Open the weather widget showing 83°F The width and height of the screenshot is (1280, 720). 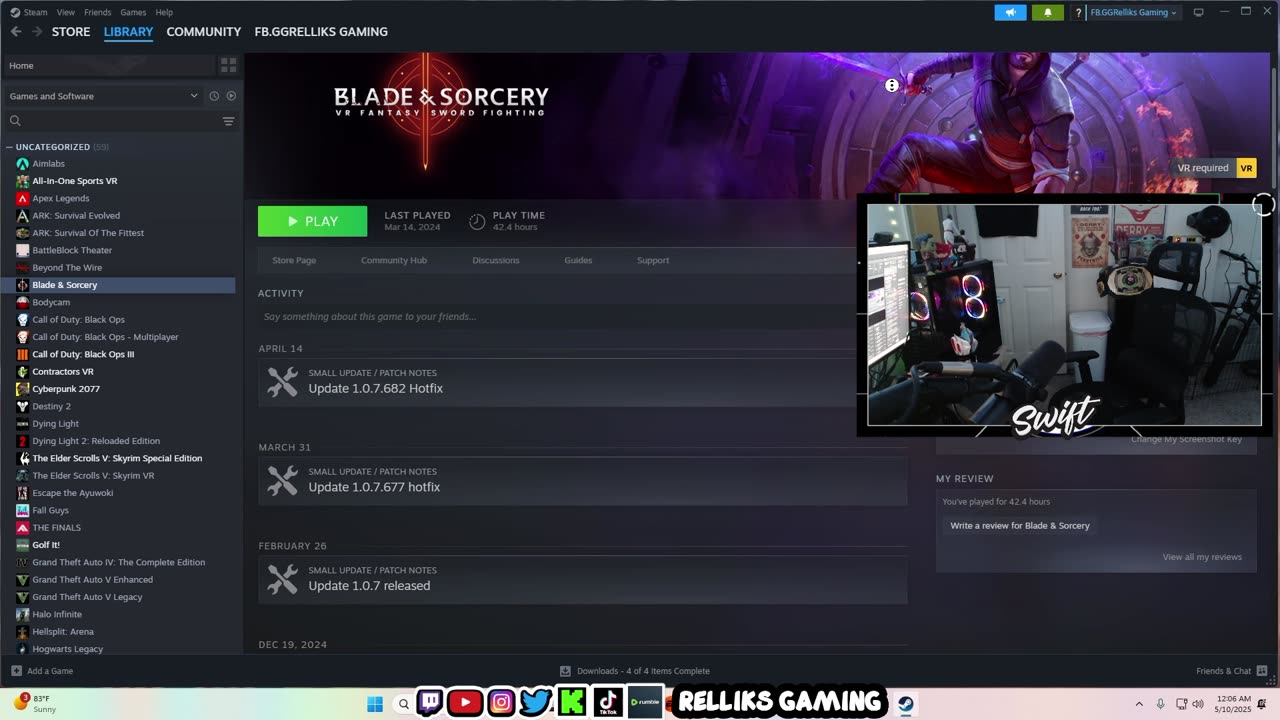36,703
